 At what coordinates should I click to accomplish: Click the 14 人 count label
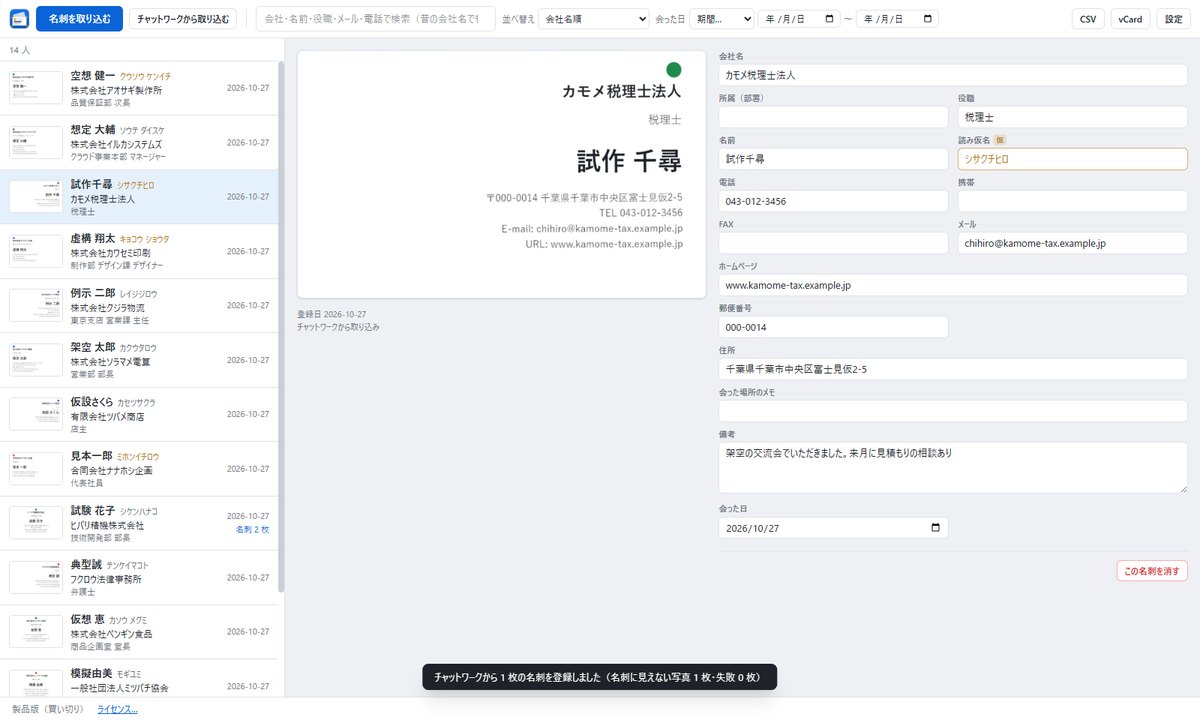pos(19,49)
